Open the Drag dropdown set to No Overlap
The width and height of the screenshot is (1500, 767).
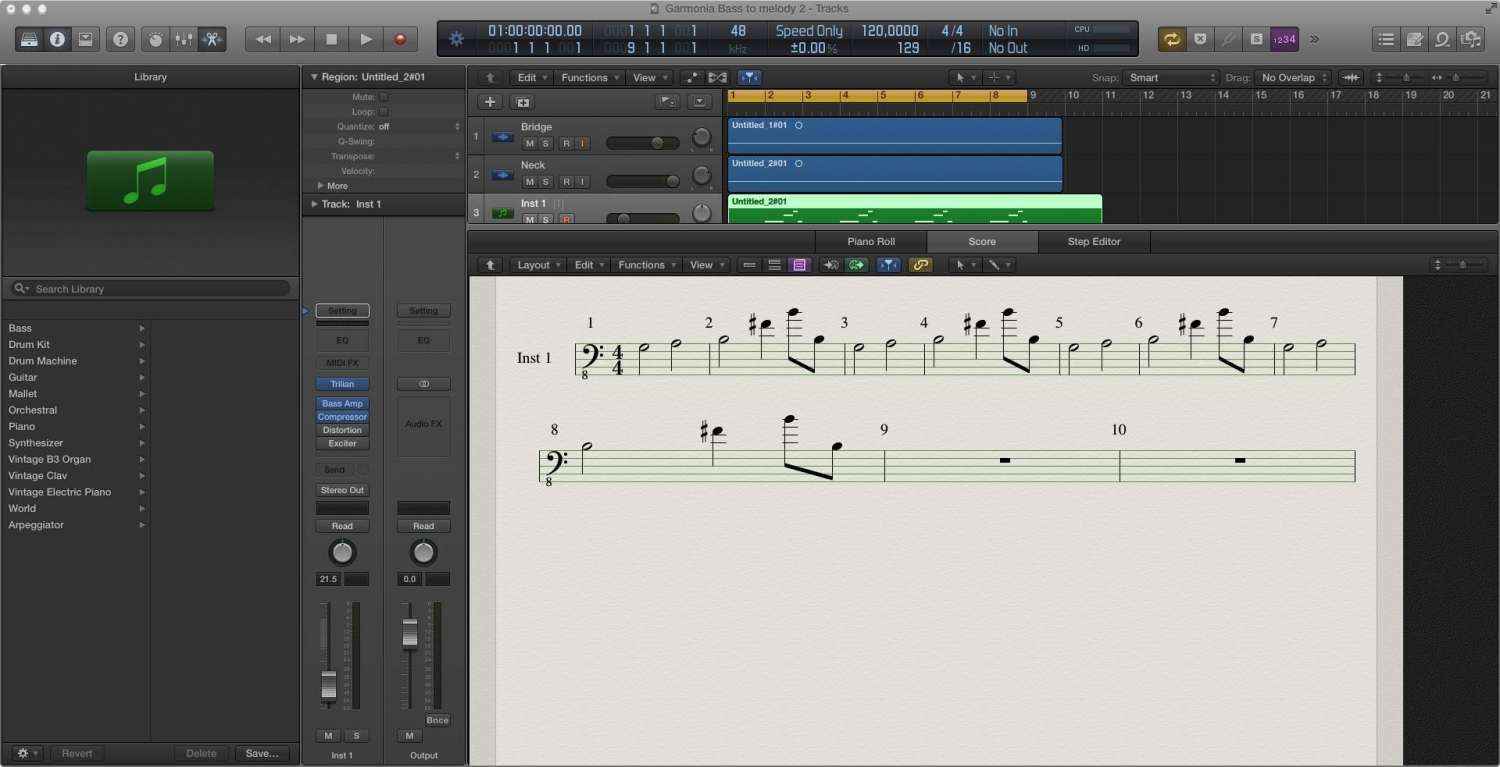tap(1294, 78)
